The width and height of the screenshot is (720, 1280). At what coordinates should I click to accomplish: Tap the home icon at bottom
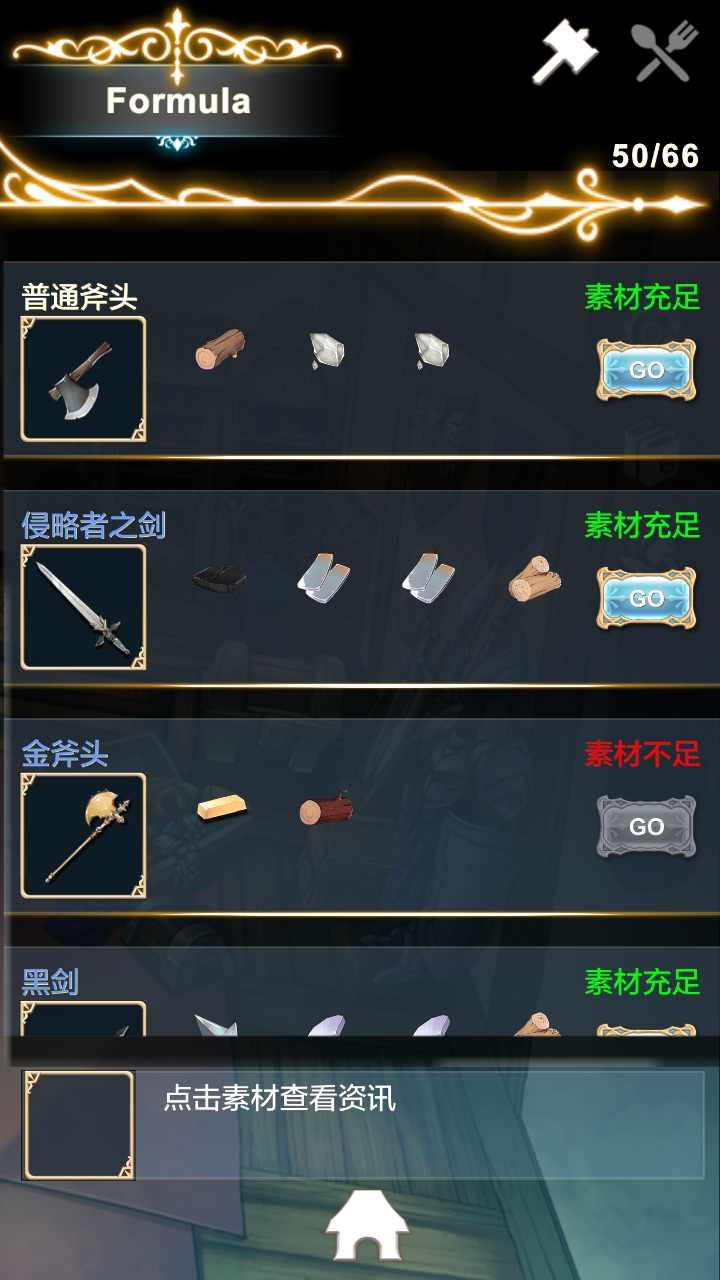[x=368, y=1226]
